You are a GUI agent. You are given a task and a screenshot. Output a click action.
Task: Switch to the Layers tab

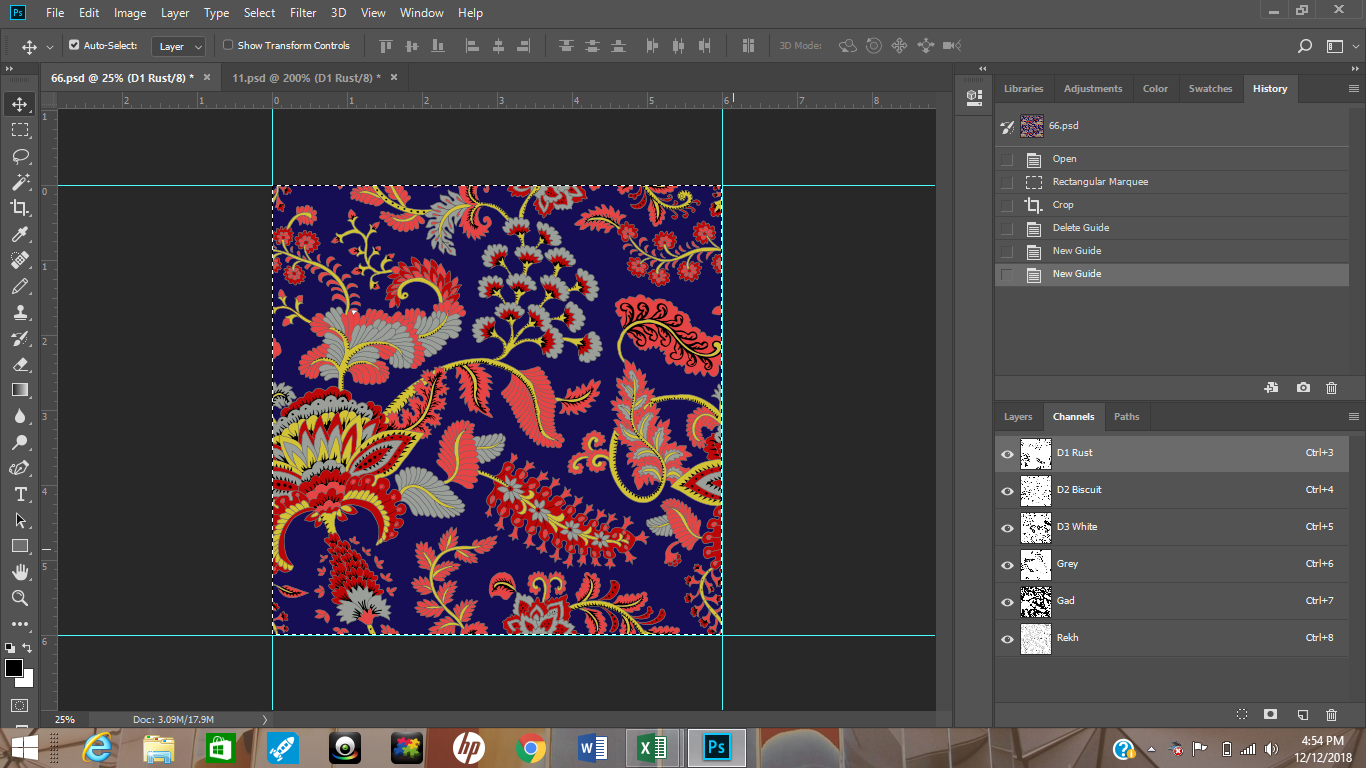pos(1018,417)
